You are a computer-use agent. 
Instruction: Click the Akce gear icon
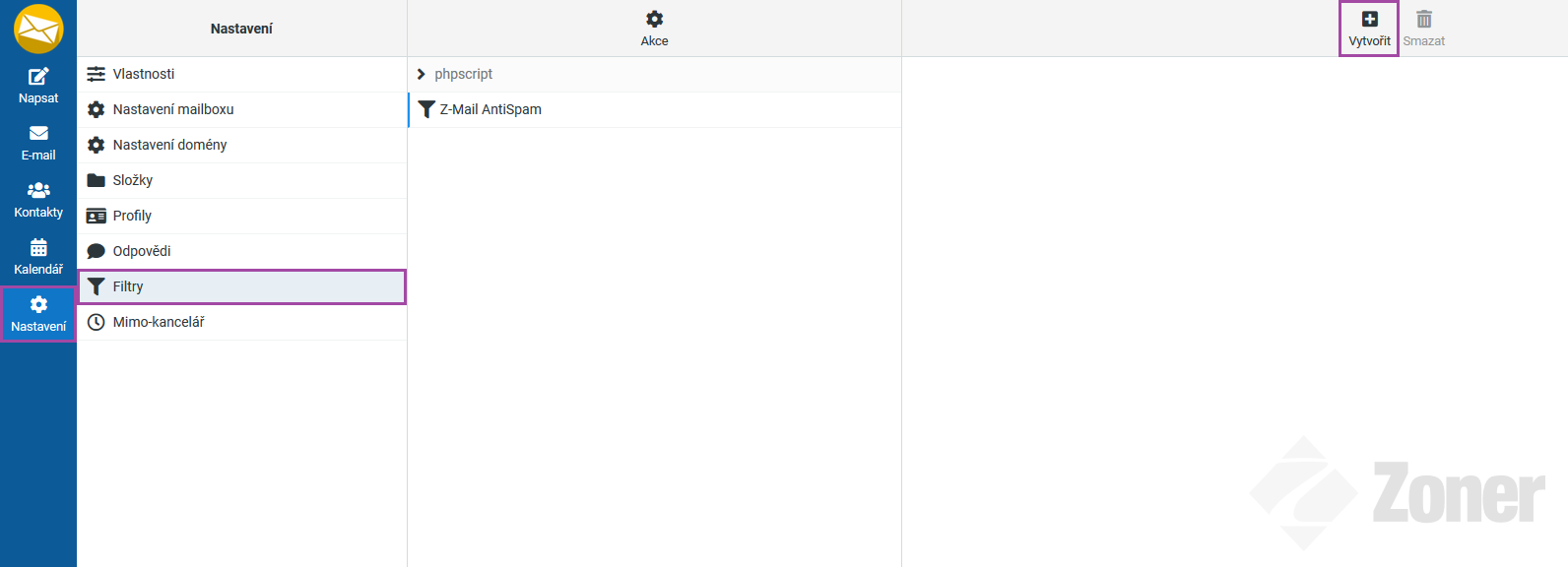(x=654, y=20)
